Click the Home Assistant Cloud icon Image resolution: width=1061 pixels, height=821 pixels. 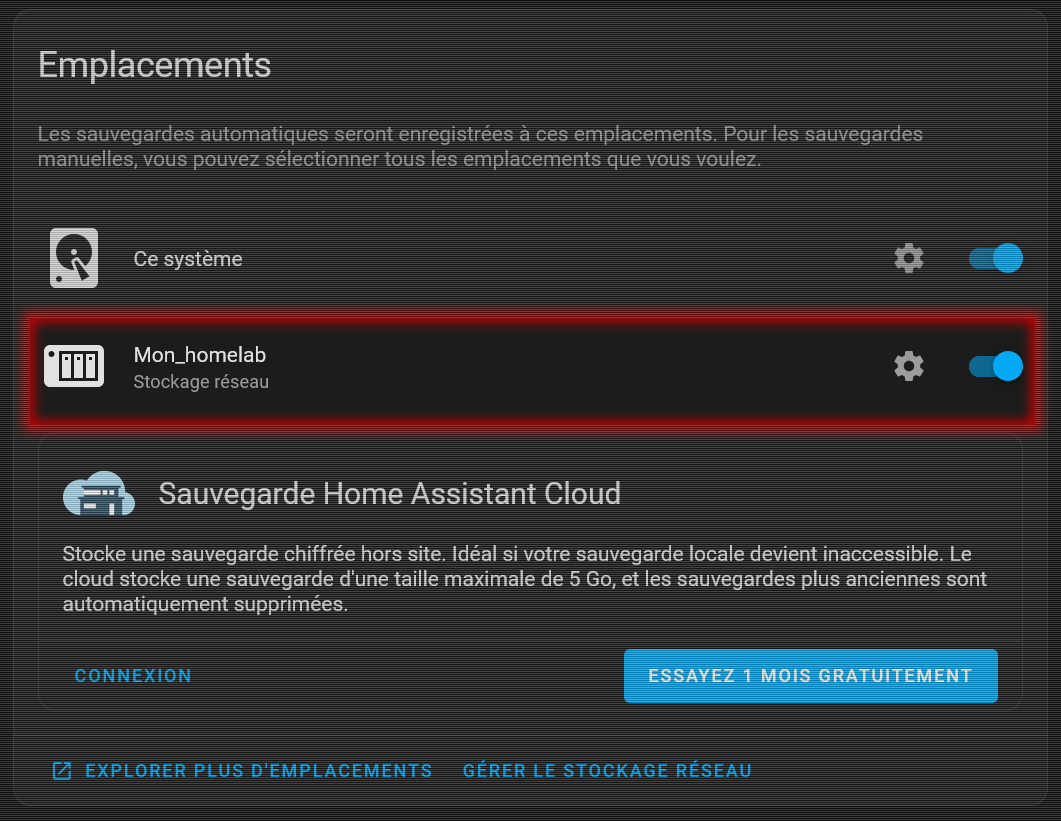click(x=99, y=493)
